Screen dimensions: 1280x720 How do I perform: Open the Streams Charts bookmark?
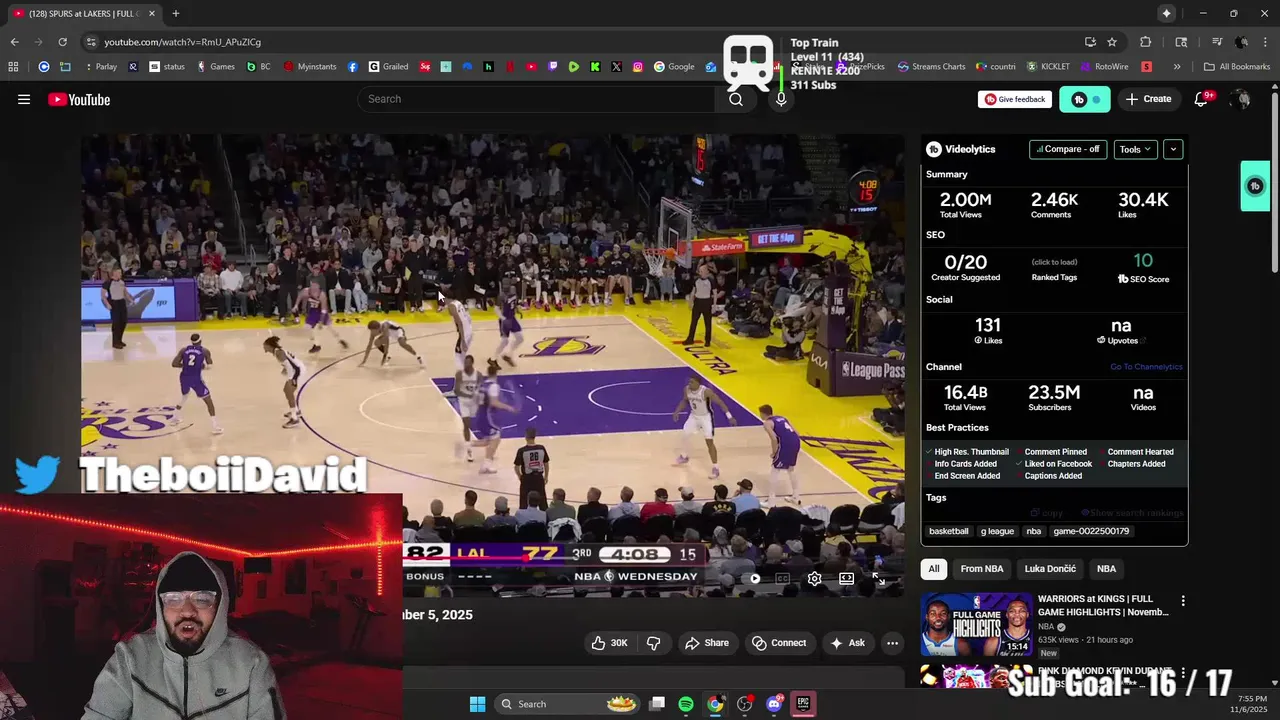pos(931,67)
